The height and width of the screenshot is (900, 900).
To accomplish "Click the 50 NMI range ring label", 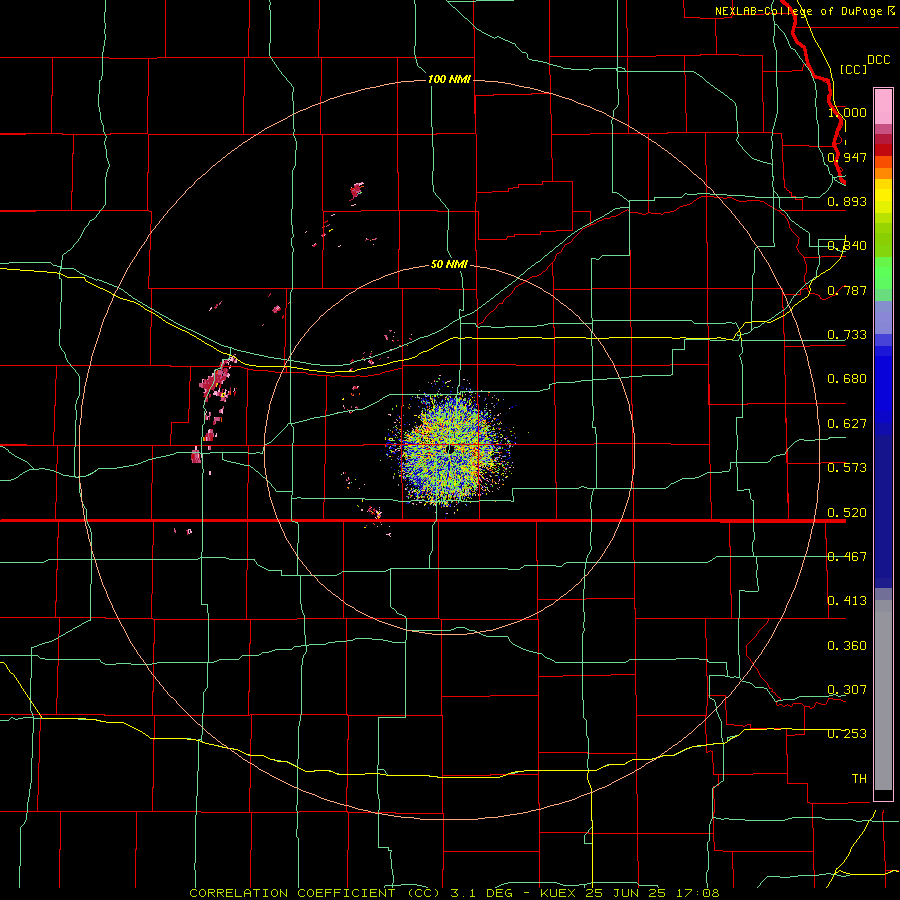I will pos(449,264).
